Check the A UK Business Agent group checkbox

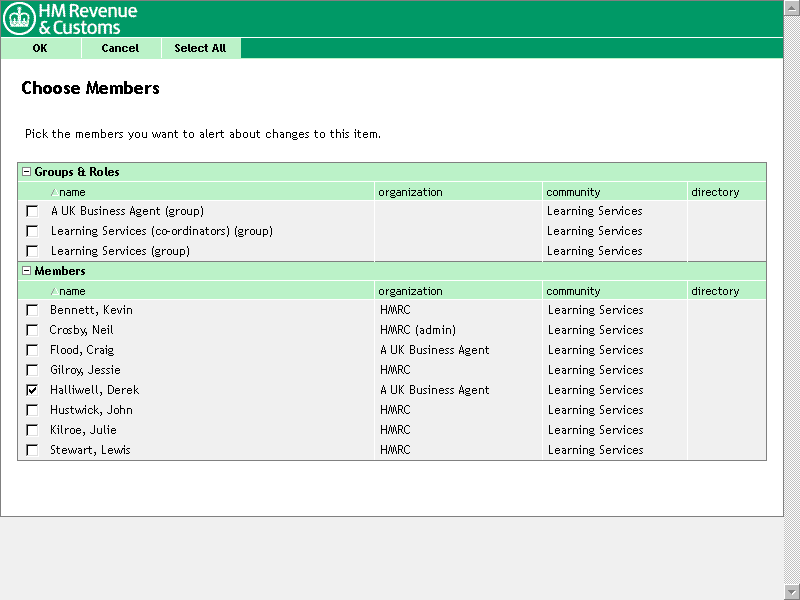pos(32,211)
